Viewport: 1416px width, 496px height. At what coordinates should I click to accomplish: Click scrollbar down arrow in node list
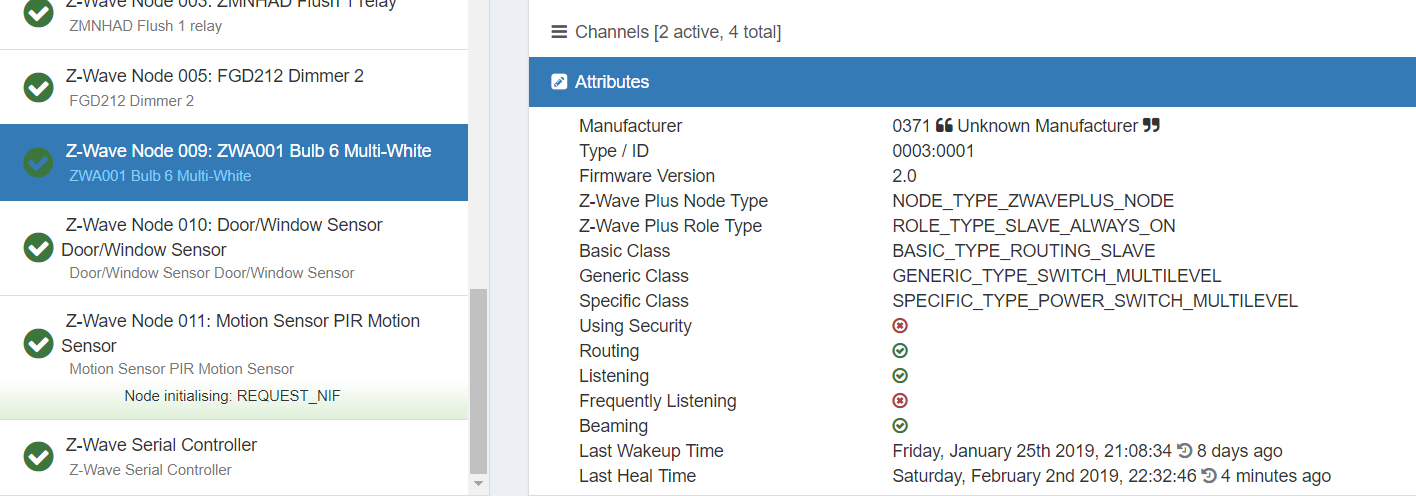pos(478,484)
